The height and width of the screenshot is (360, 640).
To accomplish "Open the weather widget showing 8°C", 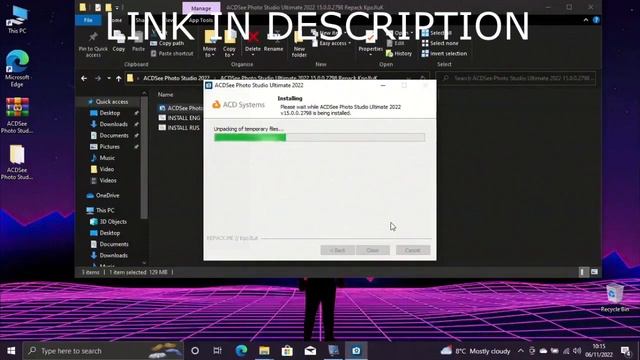I will click(x=475, y=351).
